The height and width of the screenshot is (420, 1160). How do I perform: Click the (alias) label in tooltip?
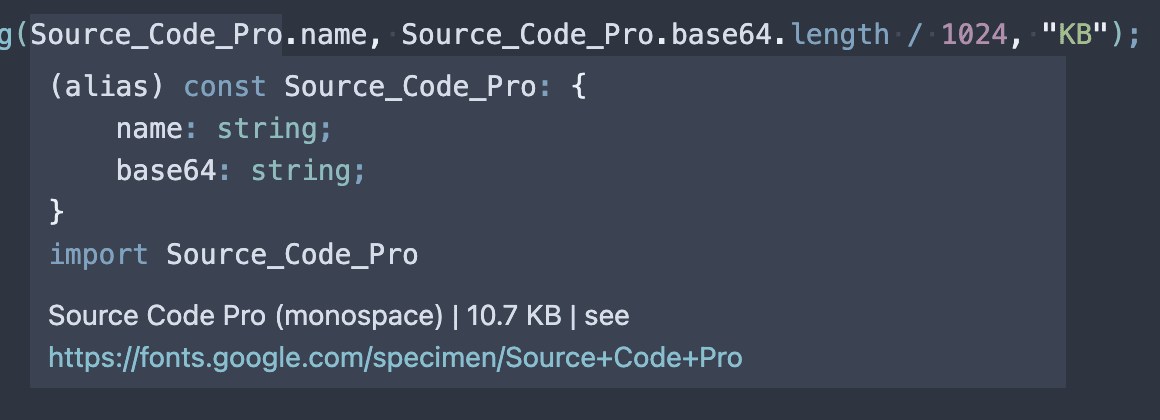106,87
